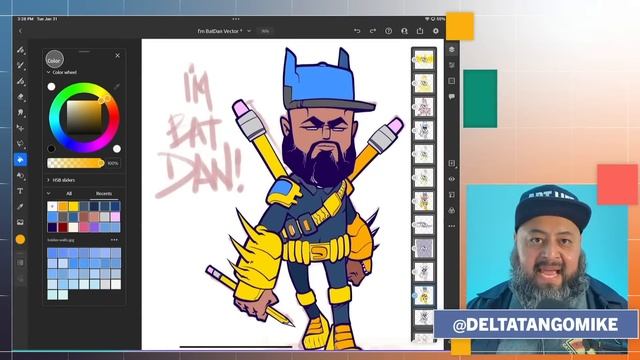
Task: Open the Layers panel icon
Action: (x=452, y=49)
